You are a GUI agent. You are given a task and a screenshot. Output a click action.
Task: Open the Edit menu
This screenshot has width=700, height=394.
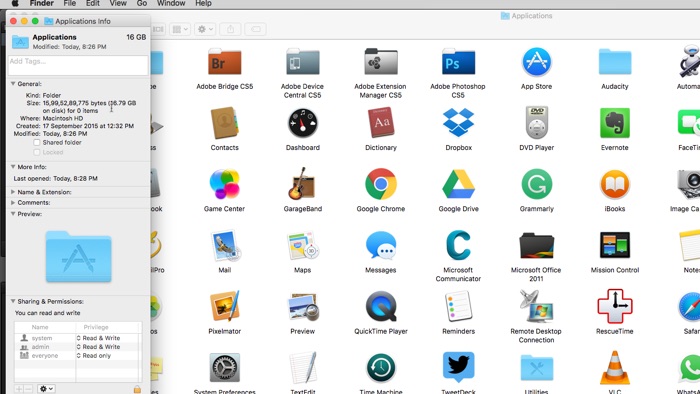(x=92, y=4)
